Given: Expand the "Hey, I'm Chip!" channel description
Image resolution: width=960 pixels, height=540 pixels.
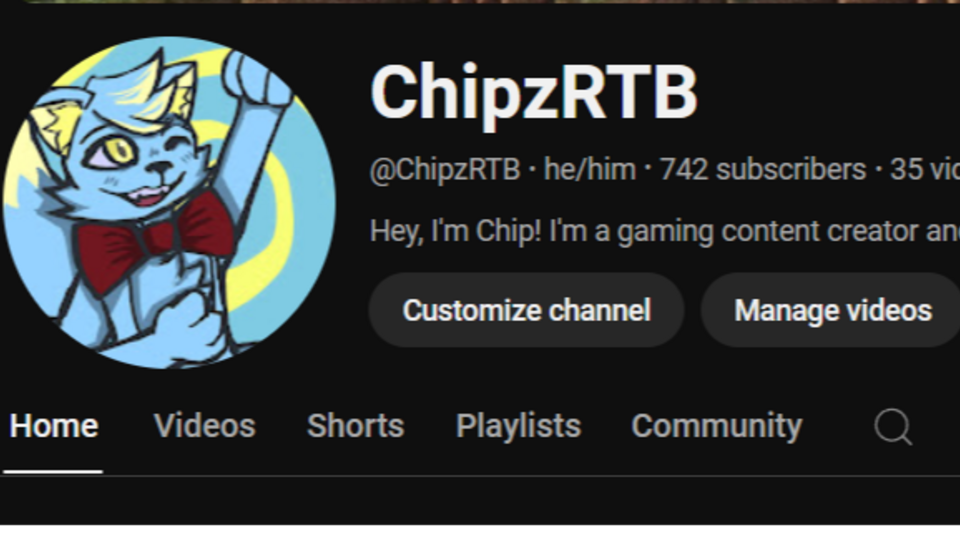Looking at the screenshot, I should pyautogui.click(x=665, y=231).
